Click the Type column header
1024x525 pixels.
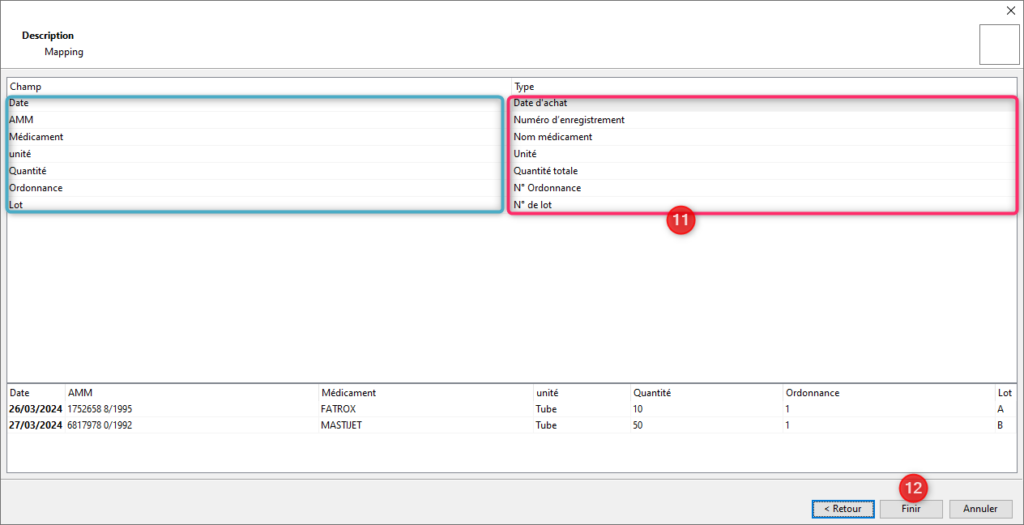click(524, 87)
